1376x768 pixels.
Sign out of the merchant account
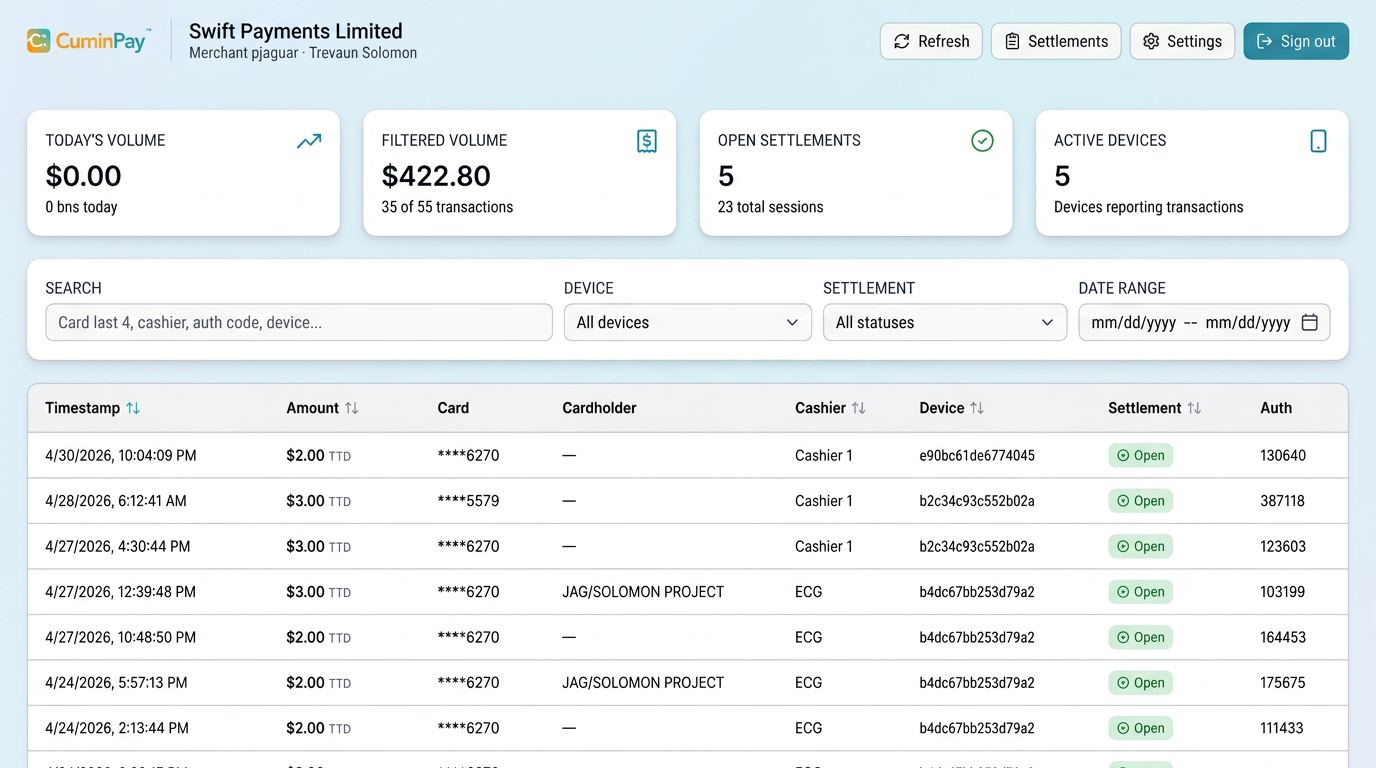(1296, 41)
